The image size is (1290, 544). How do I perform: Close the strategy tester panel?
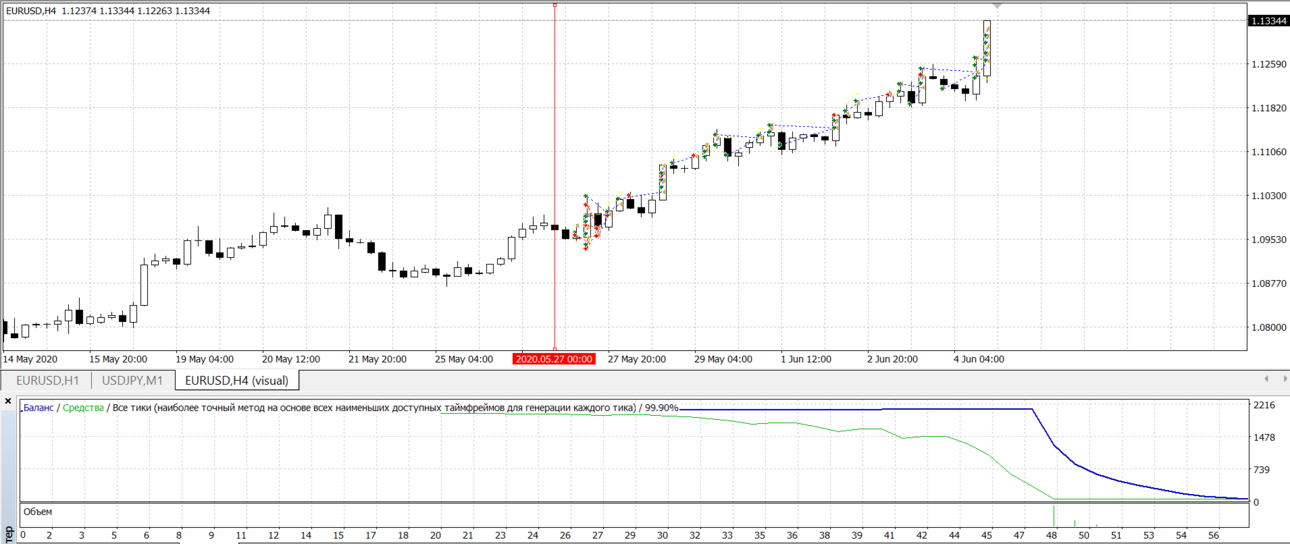point(9,402)
